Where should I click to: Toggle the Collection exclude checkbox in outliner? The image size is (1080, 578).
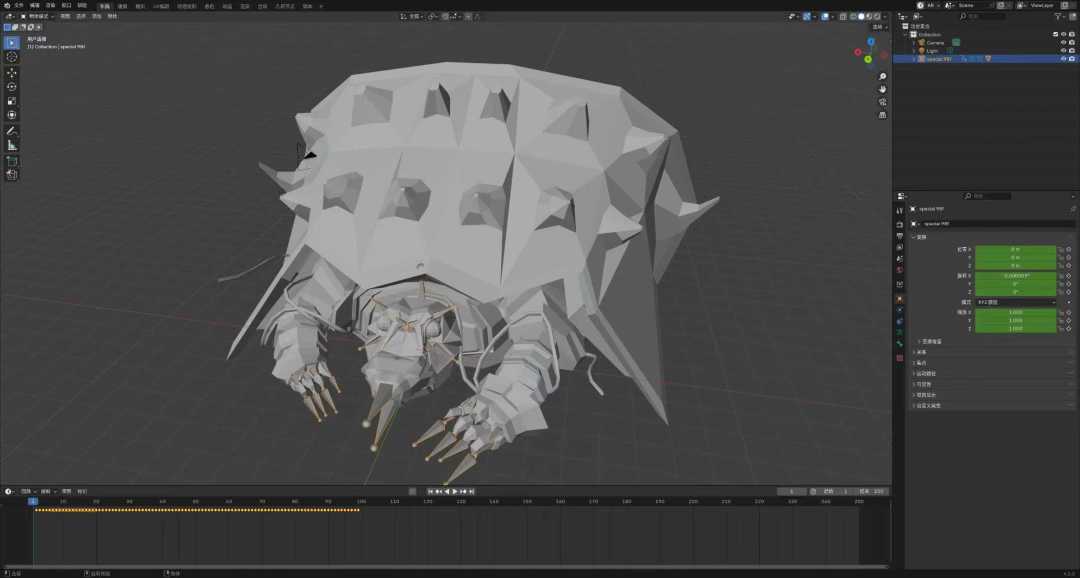pos(1055,34)
